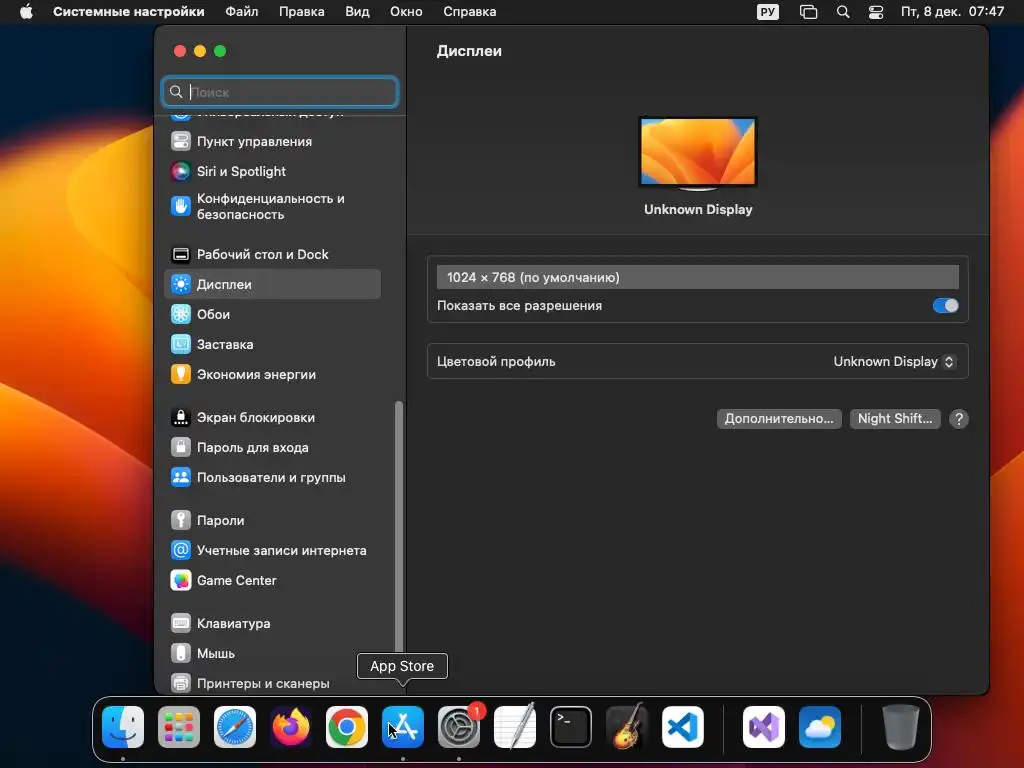Viewport: 1024px width, 768px height.
Task: Open the Правка menu
Action: pos(302,12)
